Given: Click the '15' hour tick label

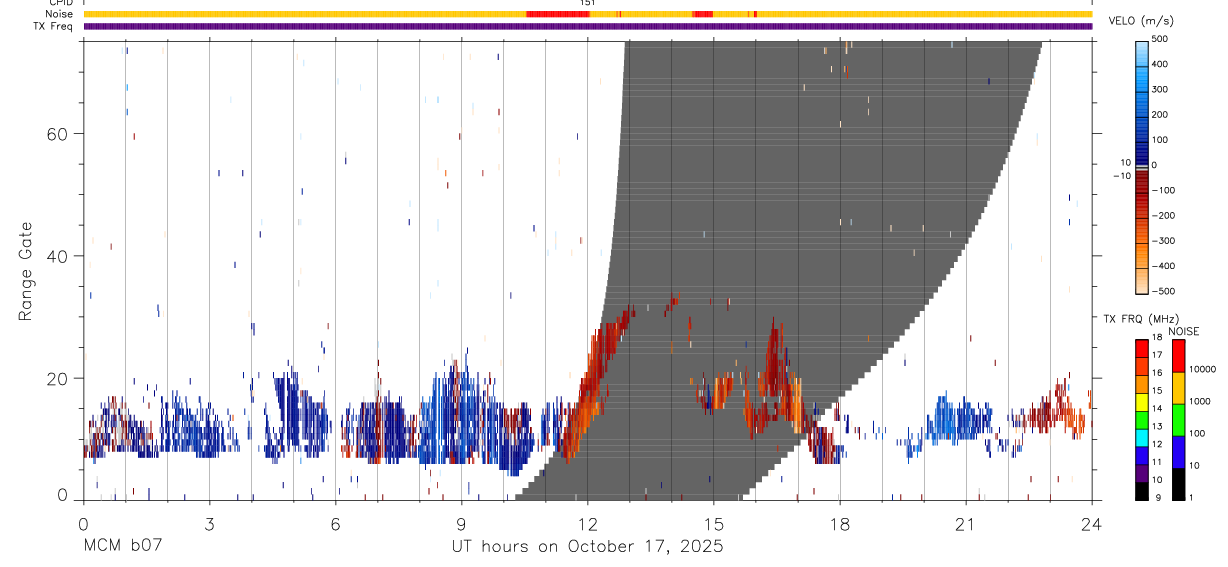Looking at the screenshot, I should click(714, 525).
